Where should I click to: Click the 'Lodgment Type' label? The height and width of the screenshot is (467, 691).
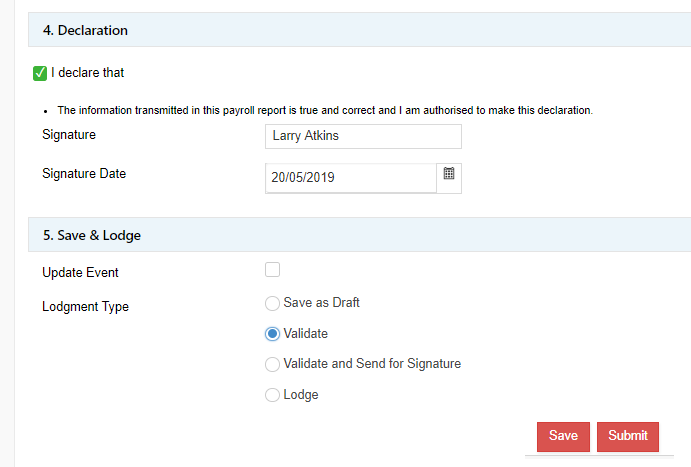coord(85,307)
